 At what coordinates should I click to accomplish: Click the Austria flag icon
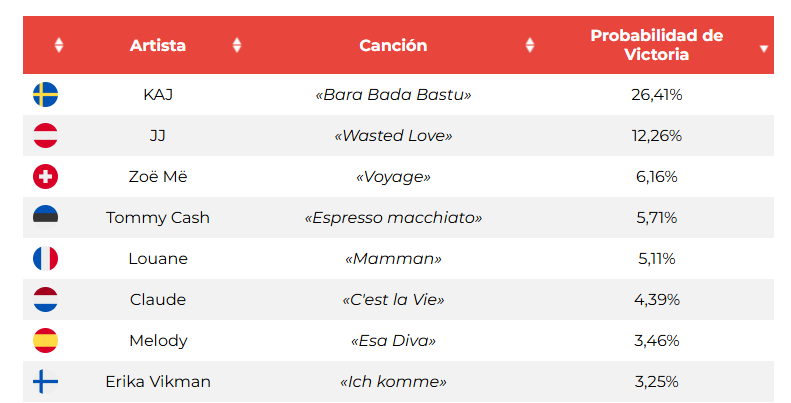(x=45, y=135)
